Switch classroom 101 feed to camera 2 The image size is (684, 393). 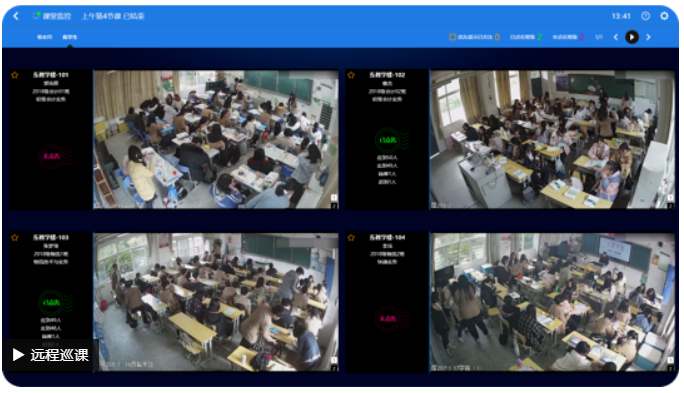point(334,205)
